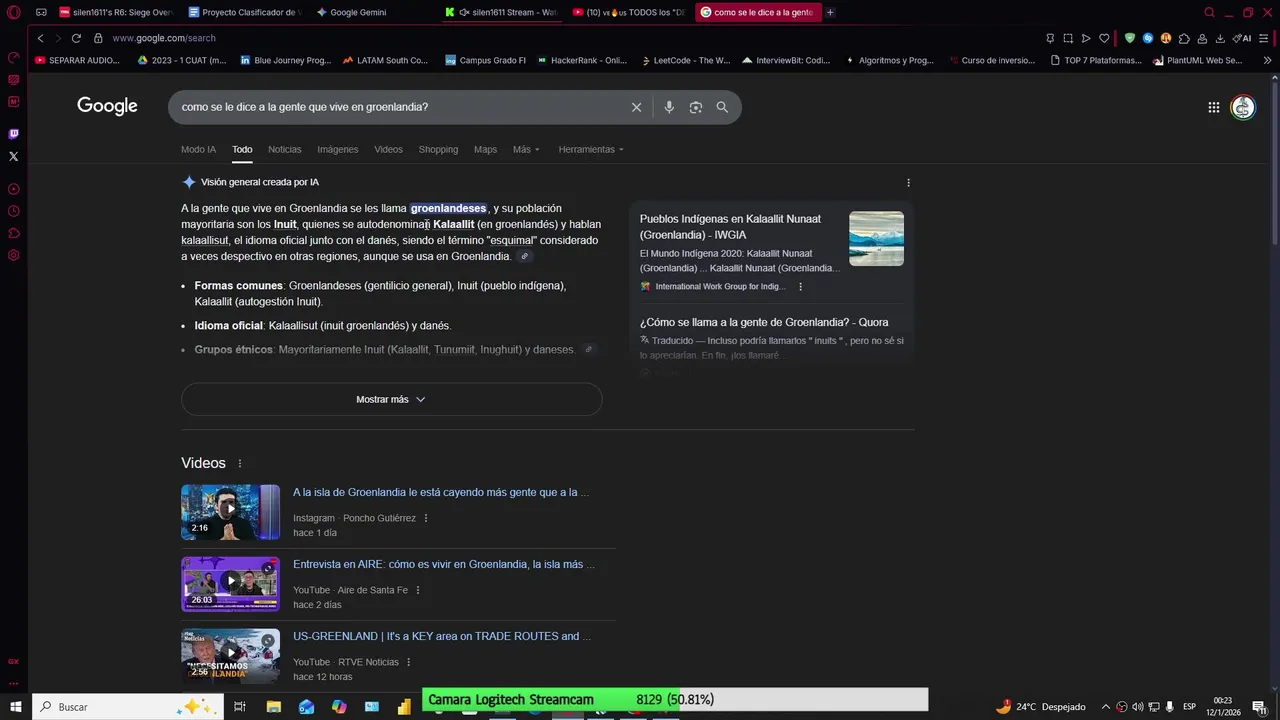Click the browser address bar URL
Screen dimensions: 1280x720
164,38
